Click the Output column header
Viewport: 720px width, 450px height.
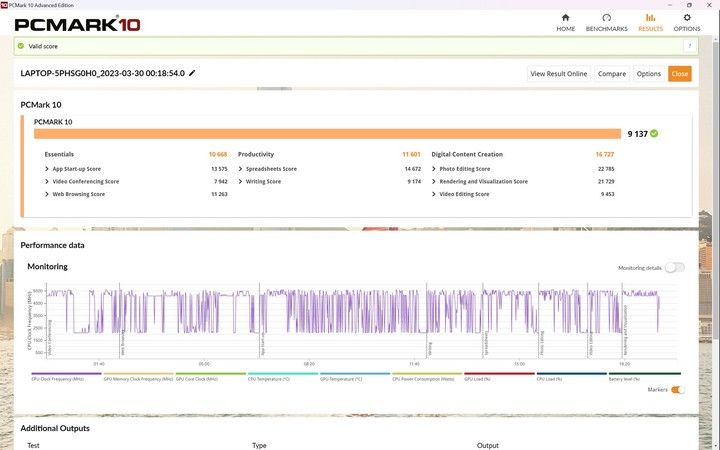coord(488,445)
